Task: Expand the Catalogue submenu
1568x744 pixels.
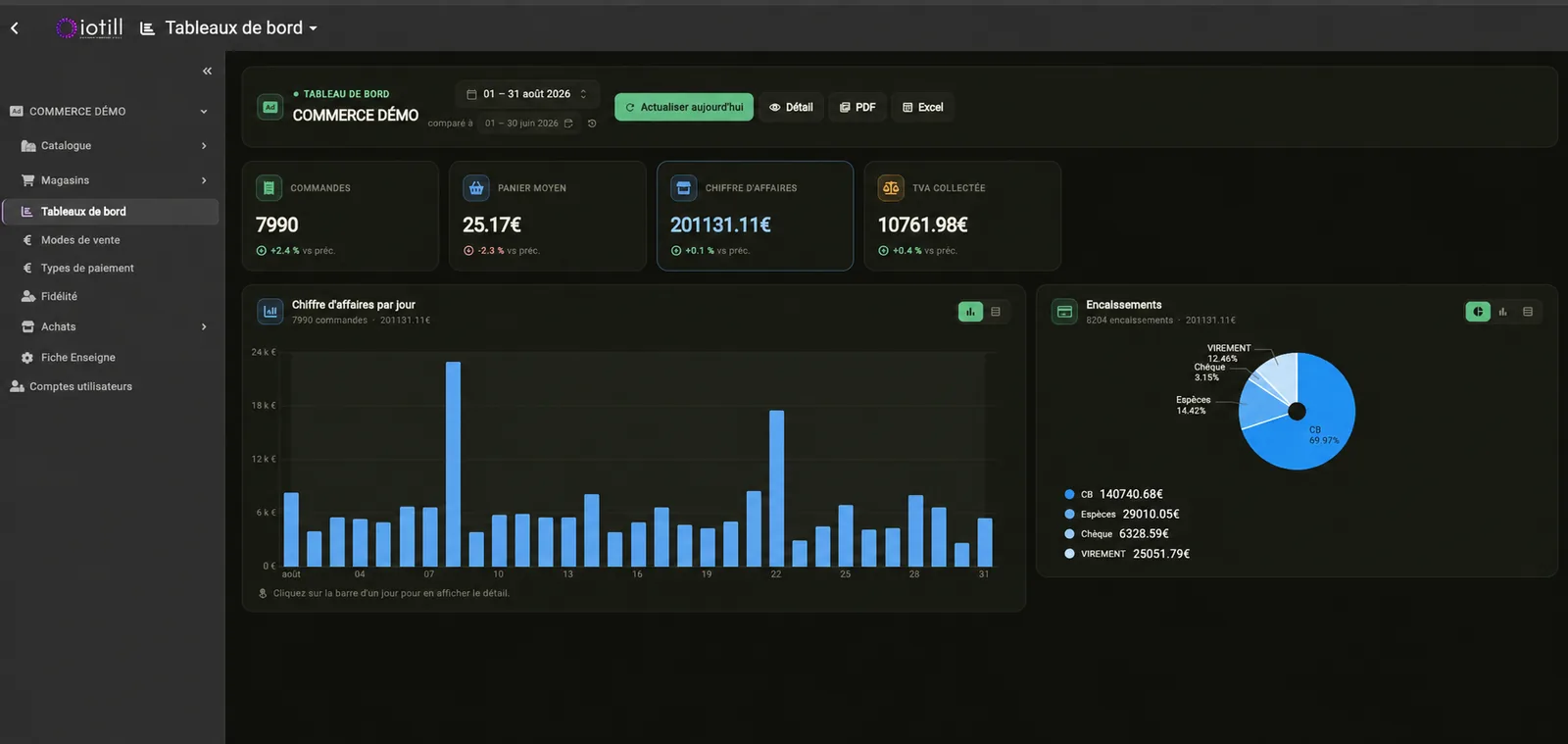Action: click(x=204, y=146)
